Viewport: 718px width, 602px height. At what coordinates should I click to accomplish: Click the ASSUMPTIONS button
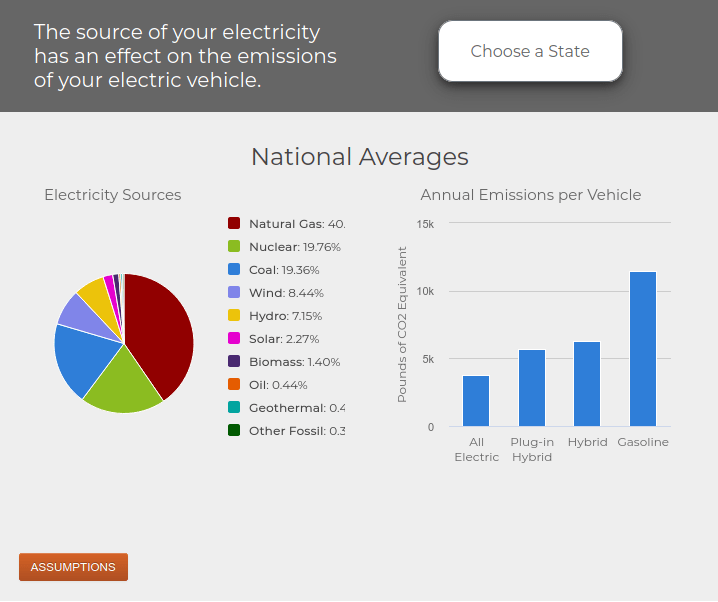click(x=73, y=567)
